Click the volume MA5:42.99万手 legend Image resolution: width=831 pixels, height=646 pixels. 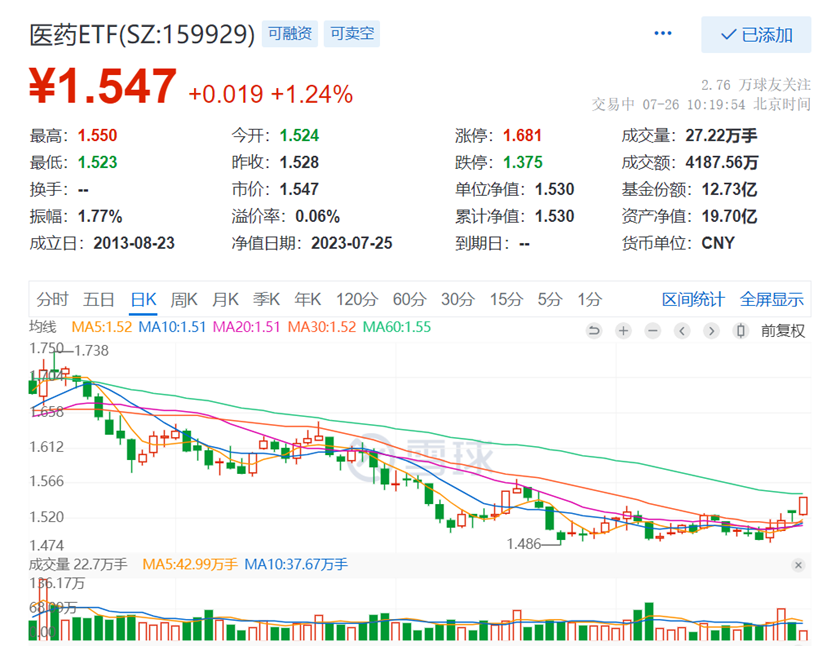pyautogui.click(x=190, y=564)
